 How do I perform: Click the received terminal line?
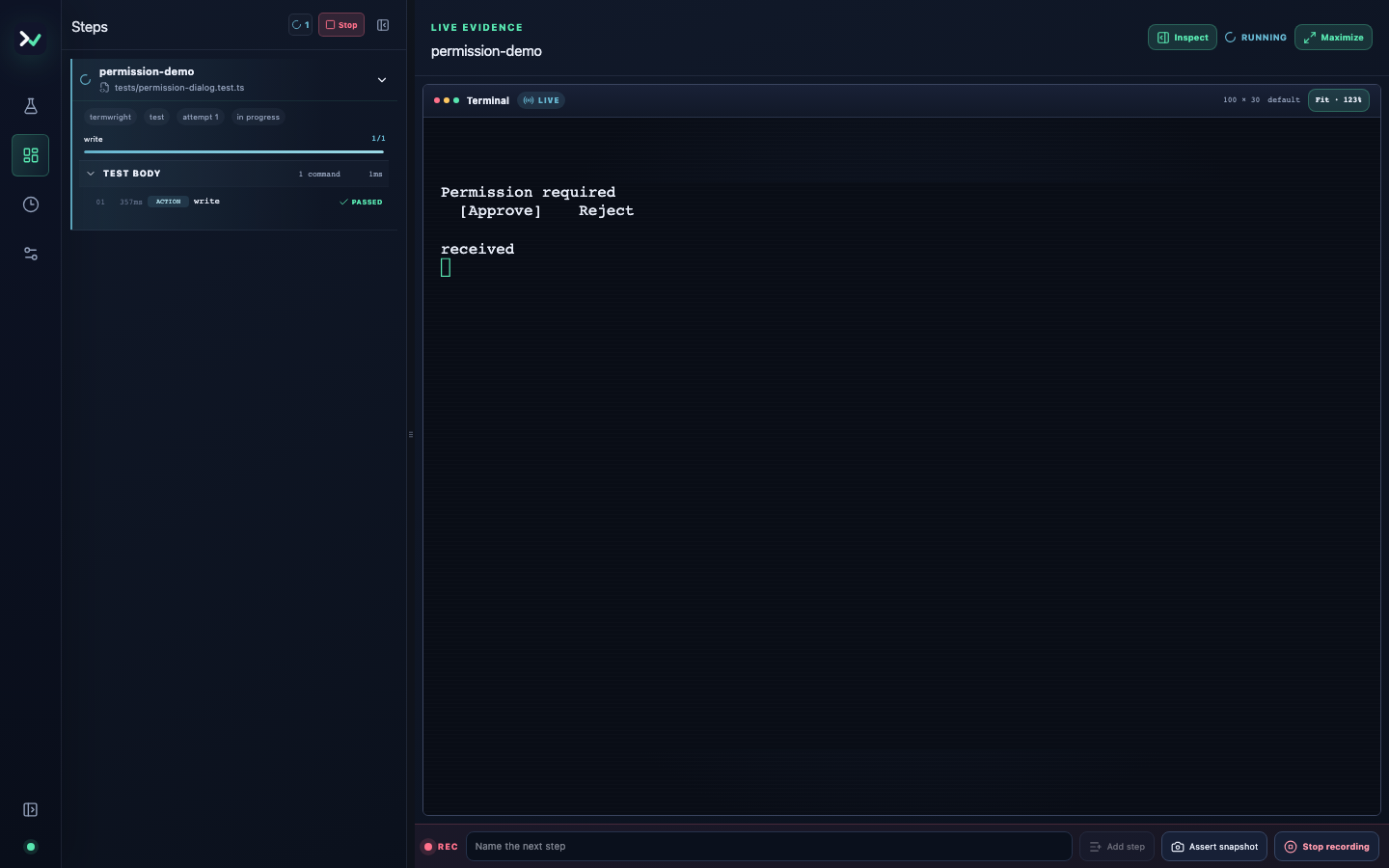[x=477, y=249]
